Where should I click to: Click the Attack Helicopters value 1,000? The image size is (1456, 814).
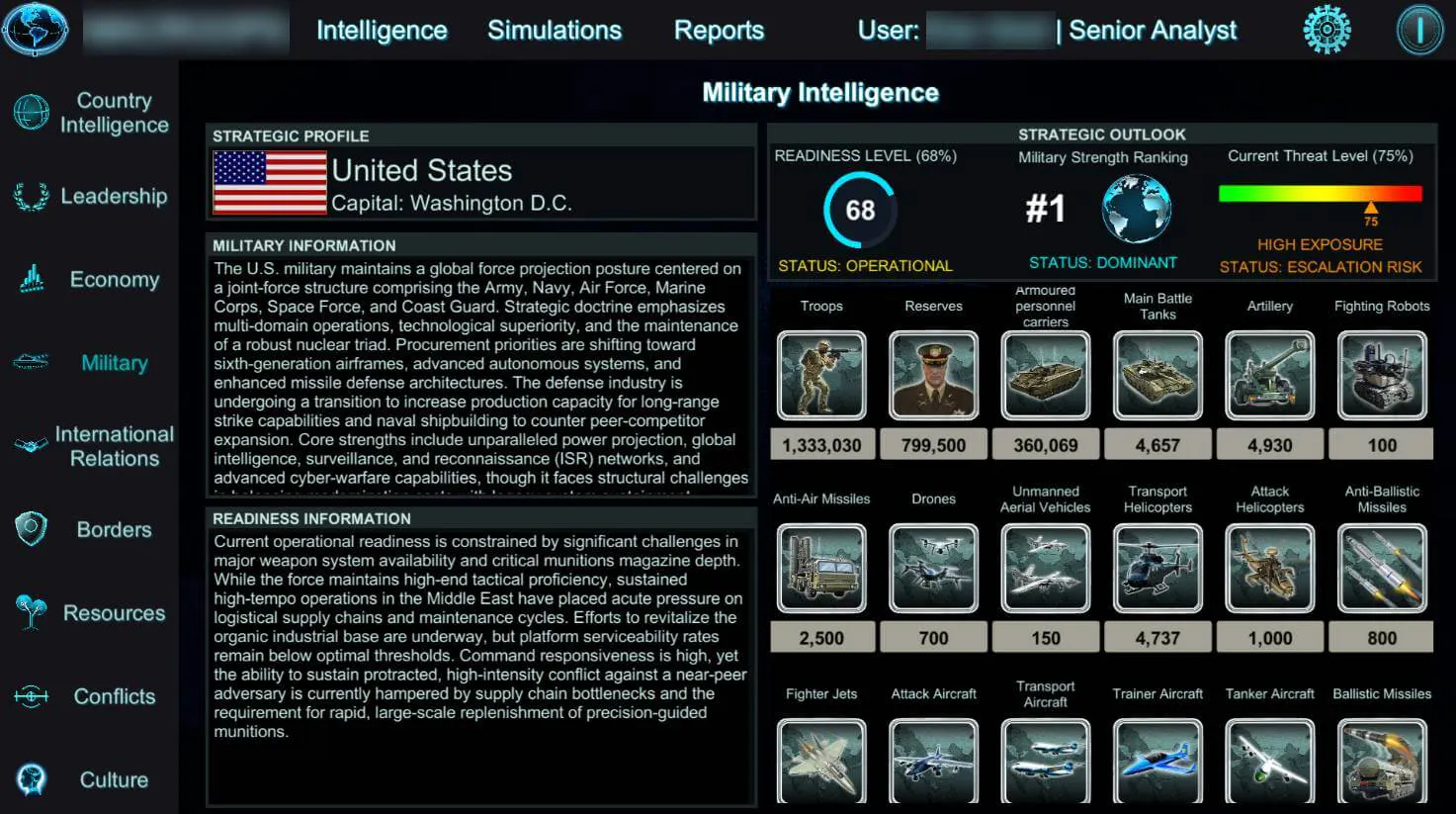(x=1270, y=638)
